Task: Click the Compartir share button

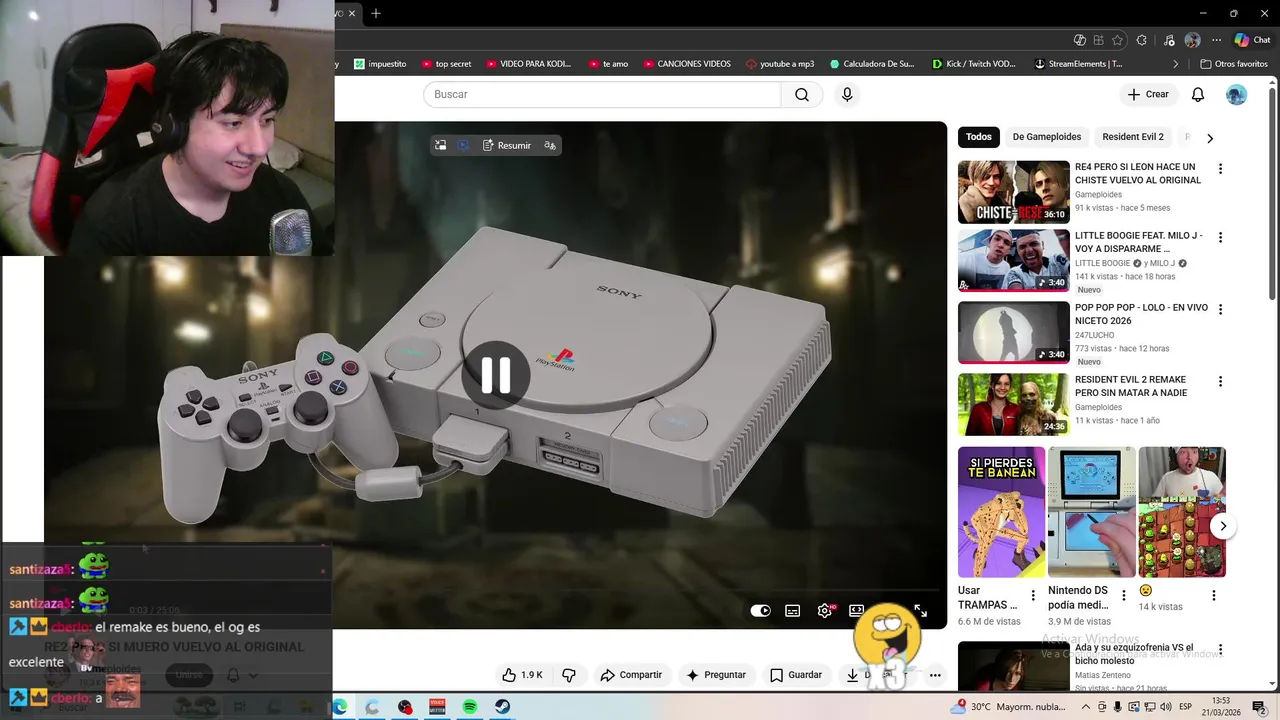Action: [631, 675]
